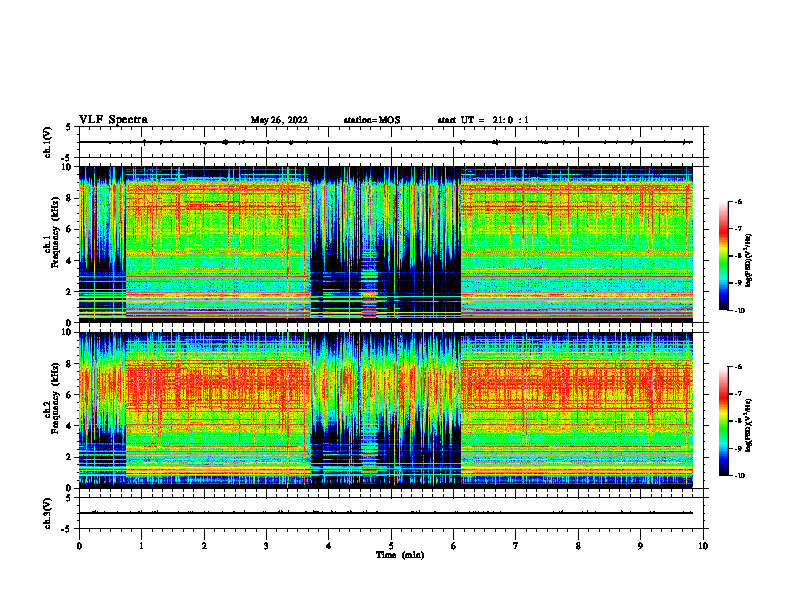Click time axis tick label "3"
Image resolution: width=792 pixels, height=612 pixels.
[x=266, y=546]
